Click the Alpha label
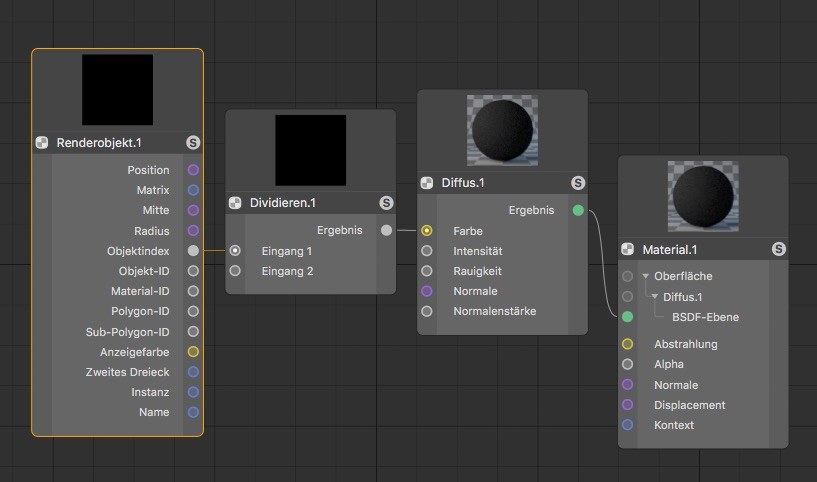This screenshot has width=817, height=482. pos(669,364)
